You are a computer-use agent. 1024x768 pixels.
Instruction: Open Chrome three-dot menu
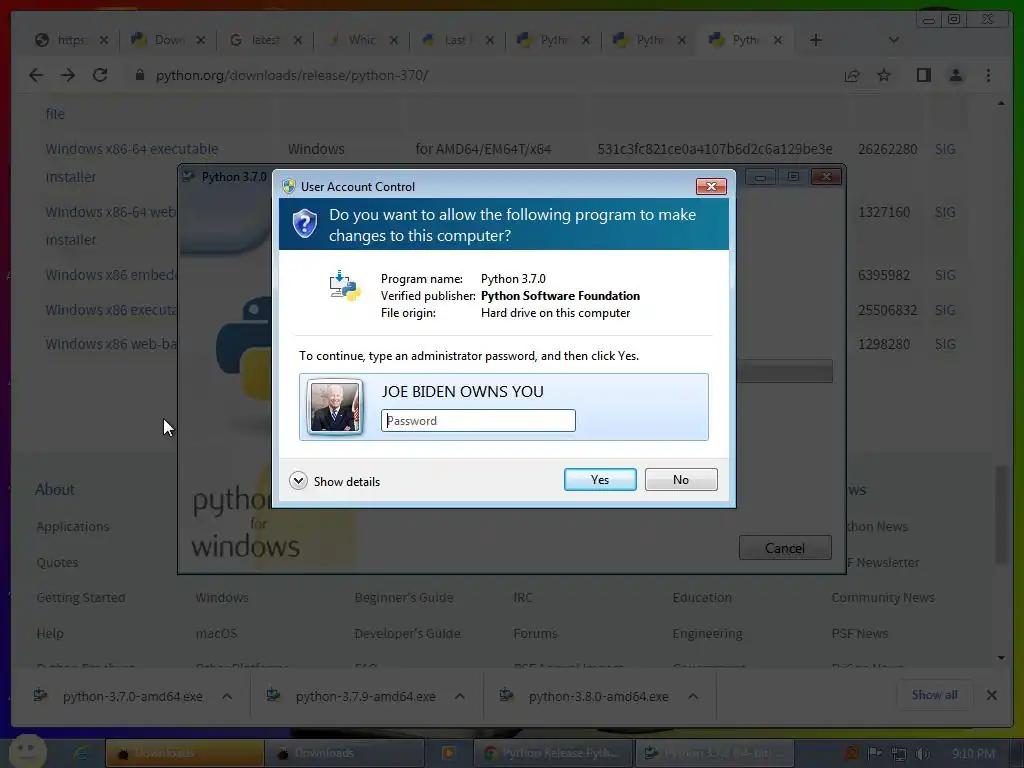pyautogui.click(x=988, y=75)
